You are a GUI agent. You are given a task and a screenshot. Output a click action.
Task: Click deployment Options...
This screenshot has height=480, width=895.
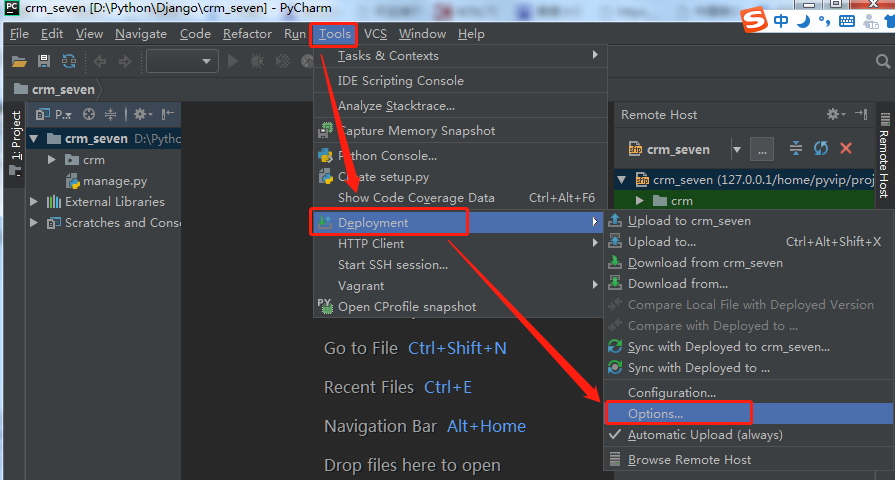pos(748,414)
